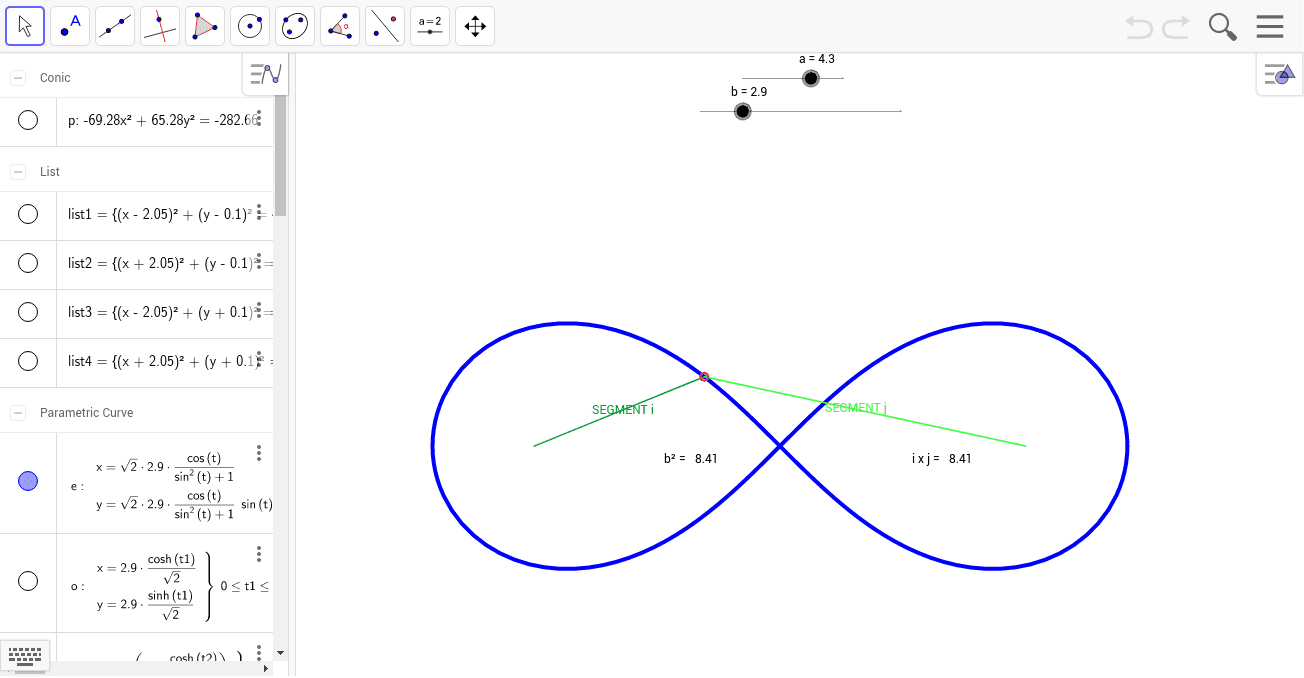1304x678 pixels.
Task: Click the red point on the curve
Action: coord(704,377)
